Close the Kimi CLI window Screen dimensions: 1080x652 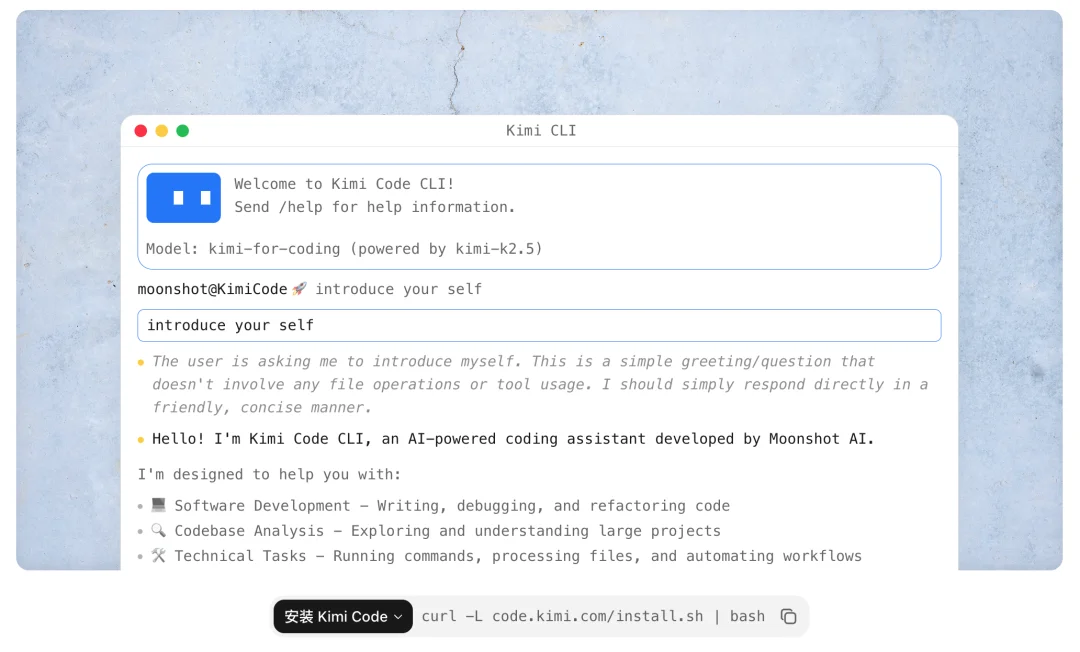(x=141, y=131)
